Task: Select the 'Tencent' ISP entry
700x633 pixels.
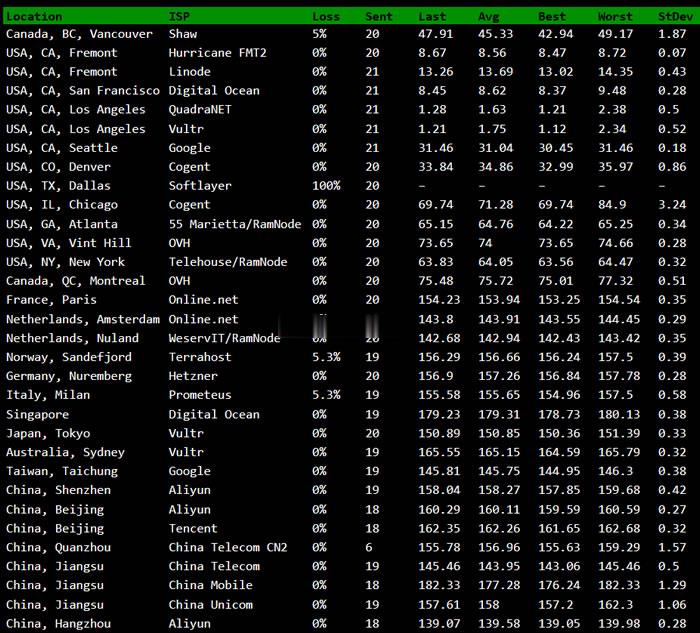Action: (x=193, y=528)
